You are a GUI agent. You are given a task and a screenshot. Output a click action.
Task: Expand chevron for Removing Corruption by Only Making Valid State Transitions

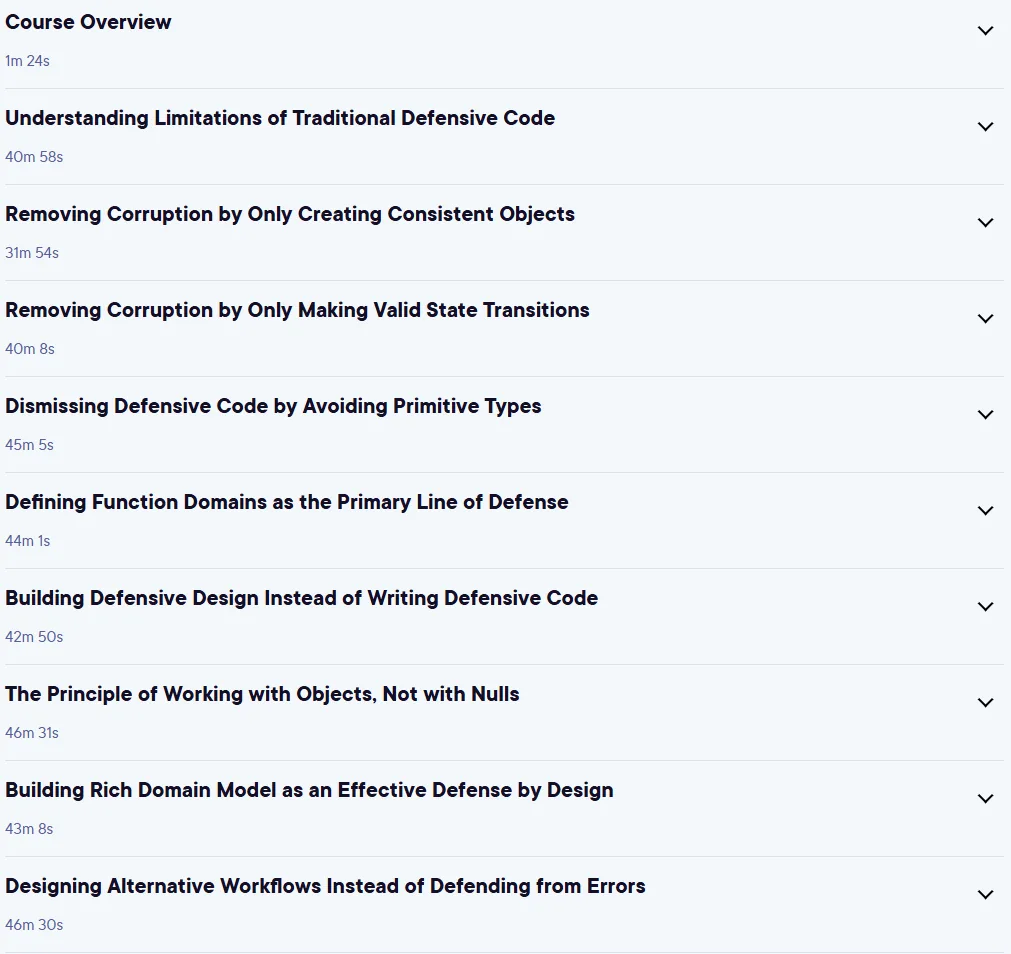(x=985, y=318)
